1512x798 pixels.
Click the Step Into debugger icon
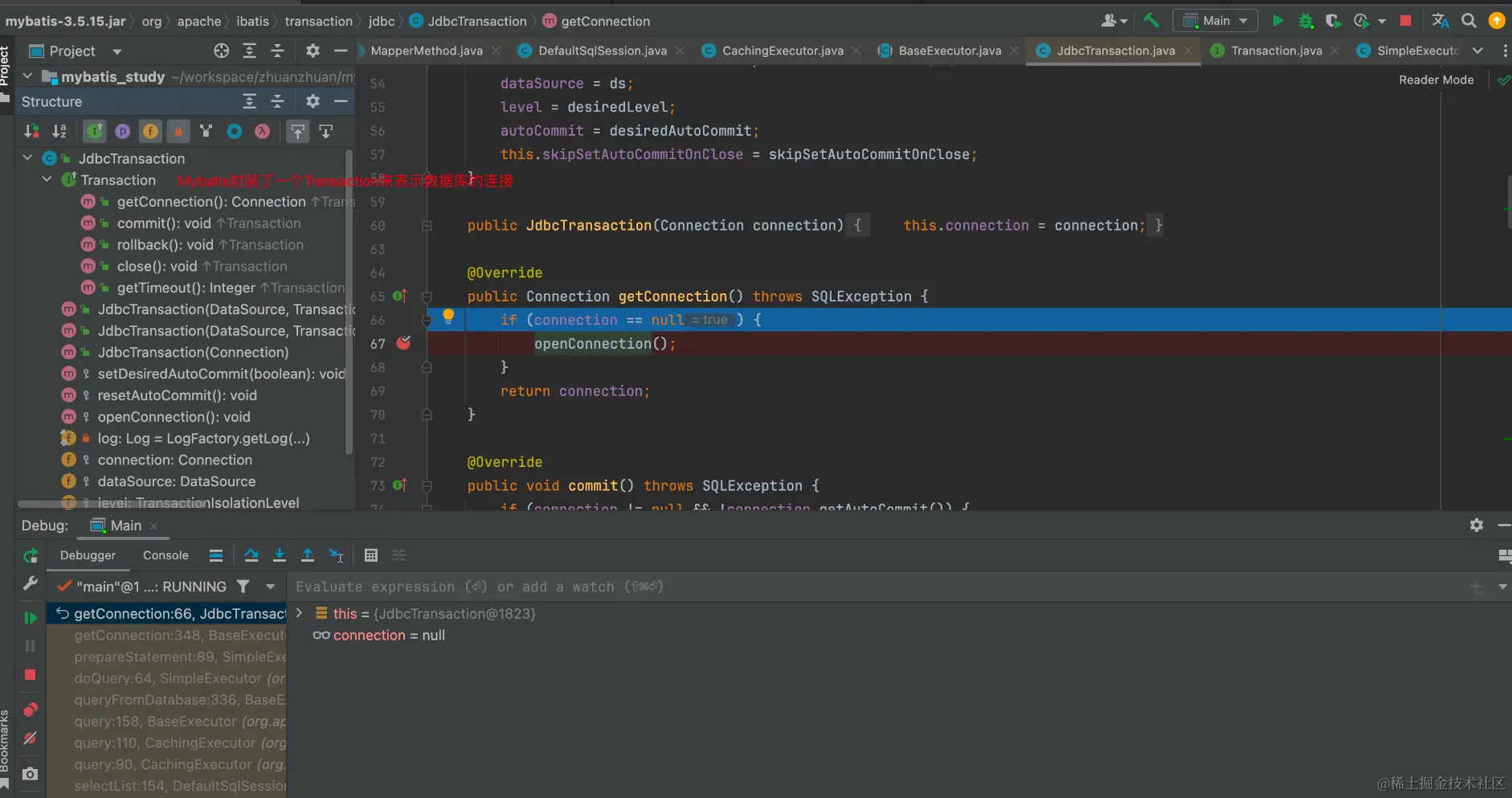point(280,555)
